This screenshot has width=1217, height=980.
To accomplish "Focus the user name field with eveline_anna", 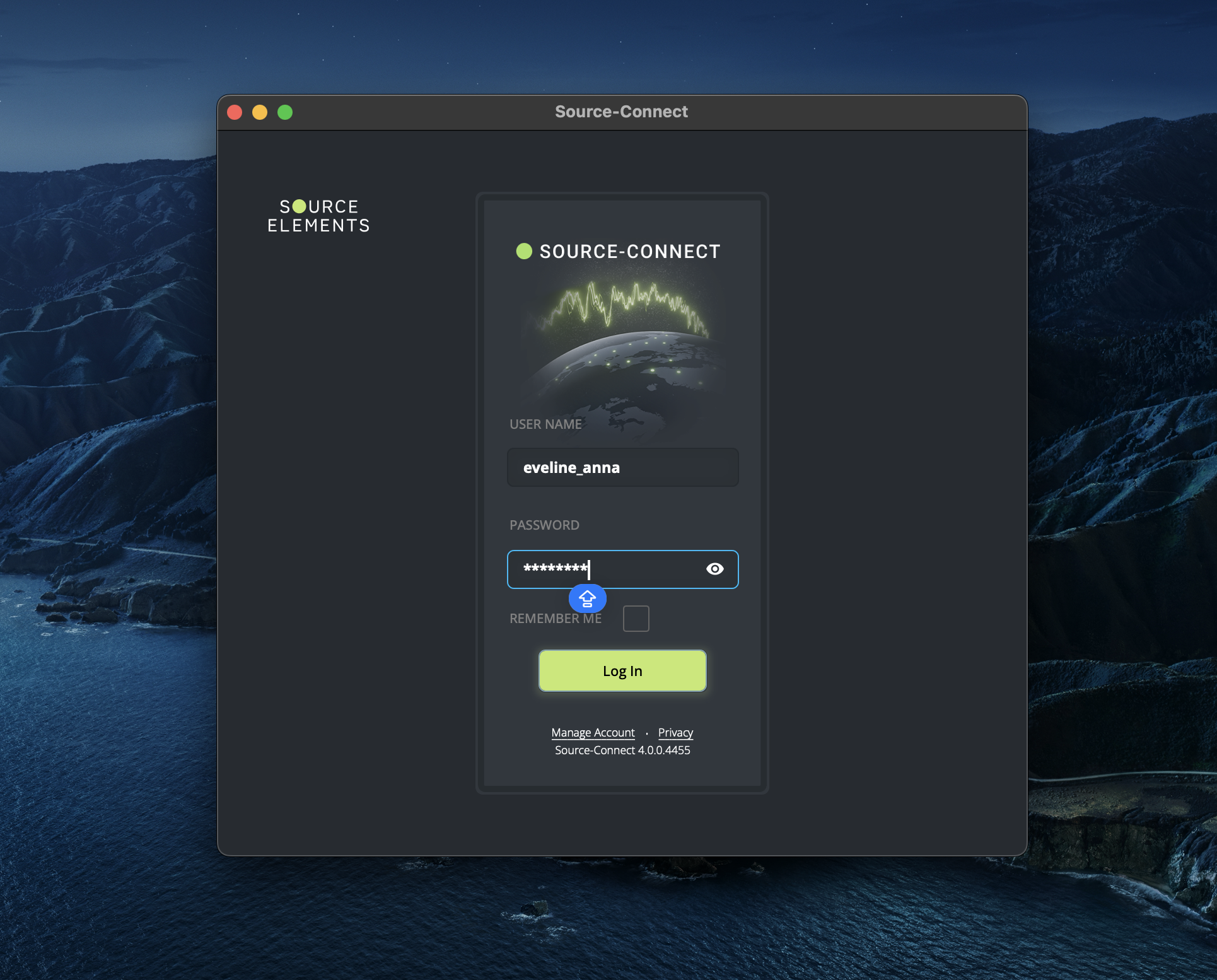I will click(x=622, y=467).
